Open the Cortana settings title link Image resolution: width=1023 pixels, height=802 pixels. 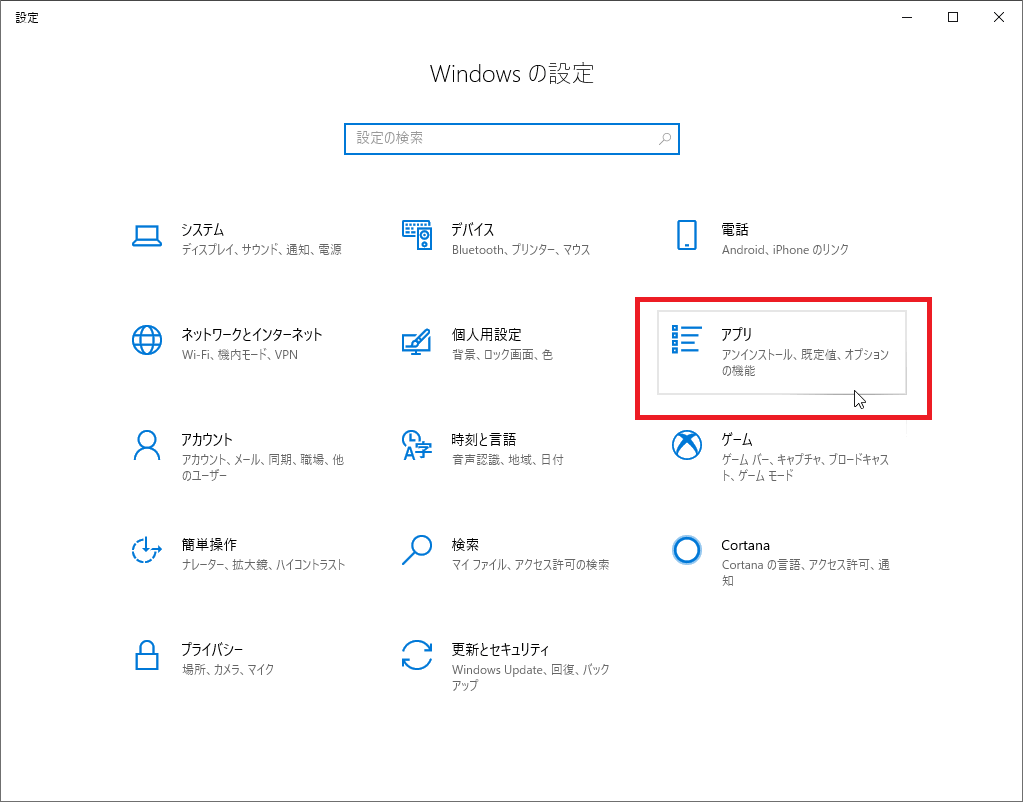pyautogui.click(x=745, y=545)
